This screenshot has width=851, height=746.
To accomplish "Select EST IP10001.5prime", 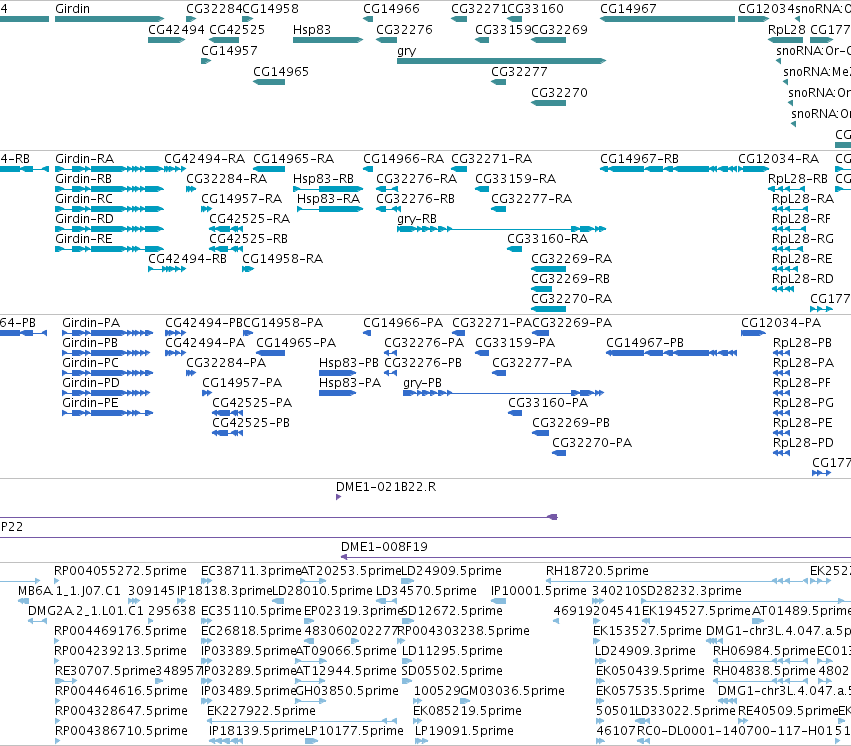I will (x=498, y=601).
